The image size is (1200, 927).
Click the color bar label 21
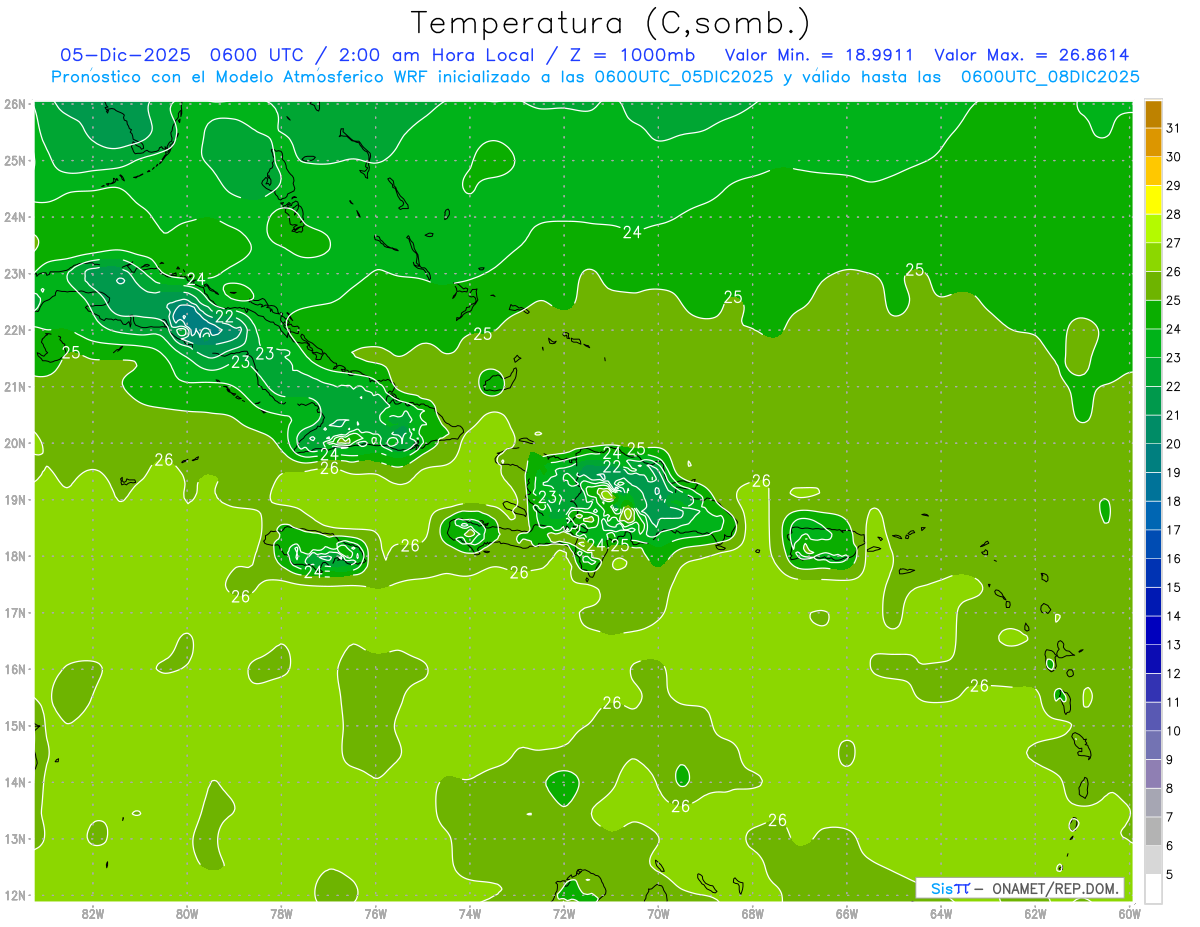pyautogui.click(x=1174, y=414)
